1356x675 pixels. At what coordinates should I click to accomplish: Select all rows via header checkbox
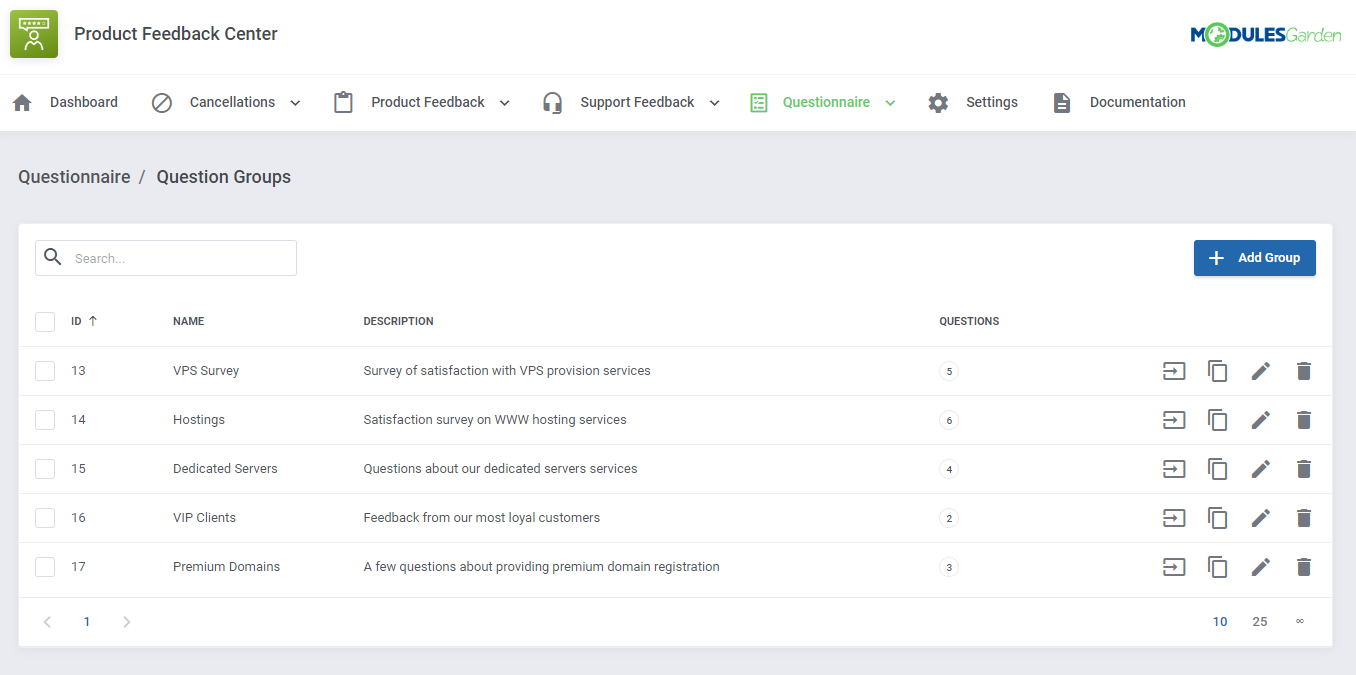click(x=45, y=321)
